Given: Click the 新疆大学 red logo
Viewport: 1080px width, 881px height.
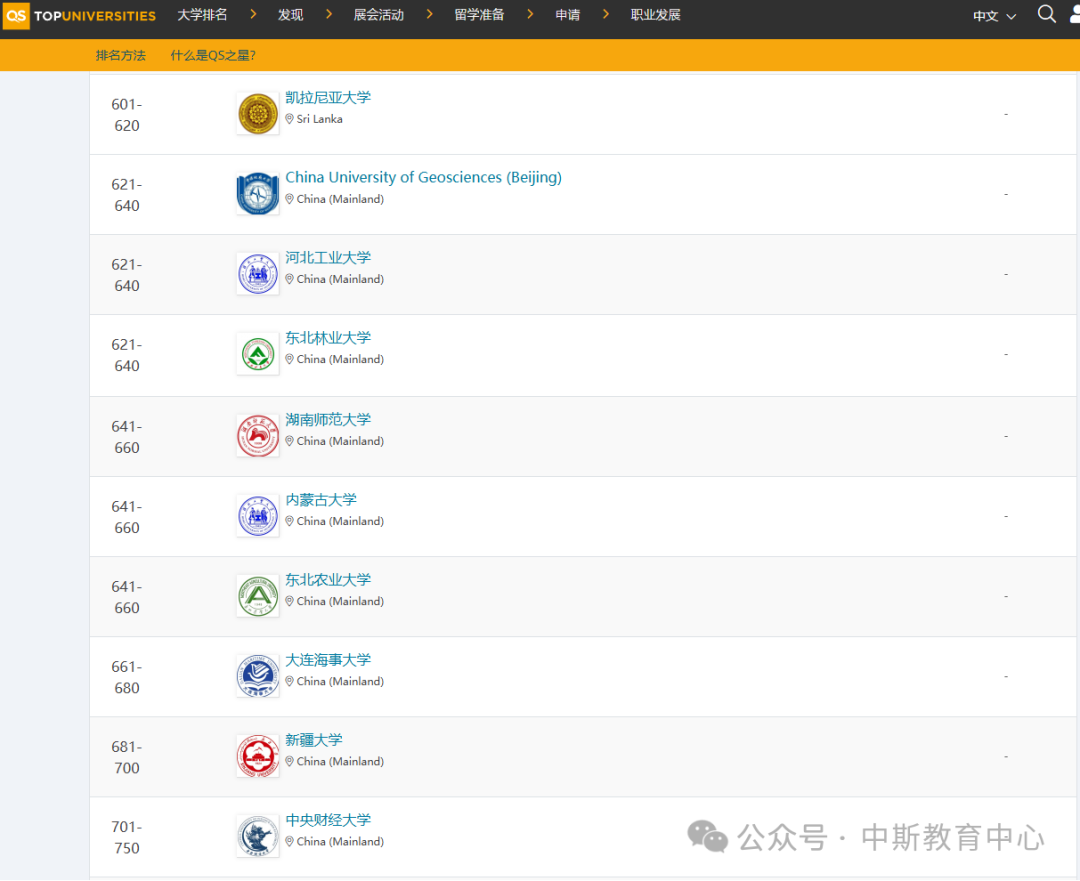Looking at the screenshot, I should coord(258,756).
